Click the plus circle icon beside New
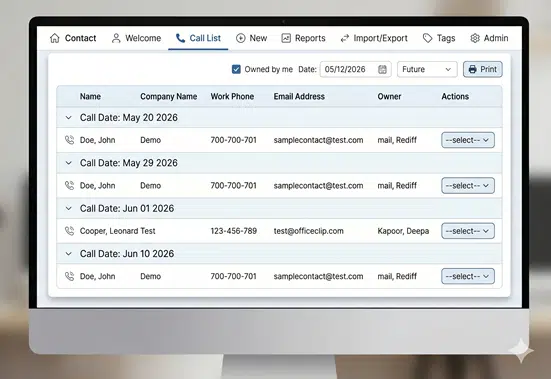The image size is (551, 379). pyautogui.click(x=241, y=38)
